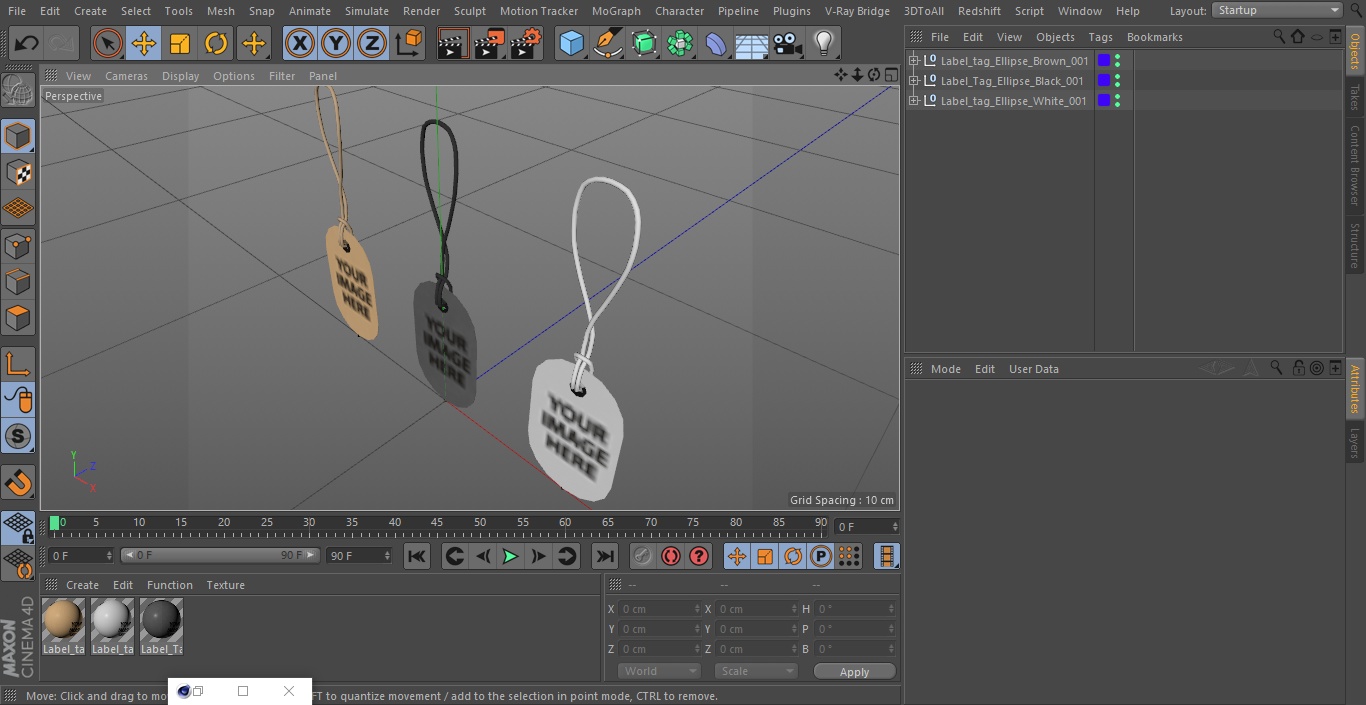1366x705 pixels.
Task: Switch to the Layers side tab
Action: pos(1355,443)
